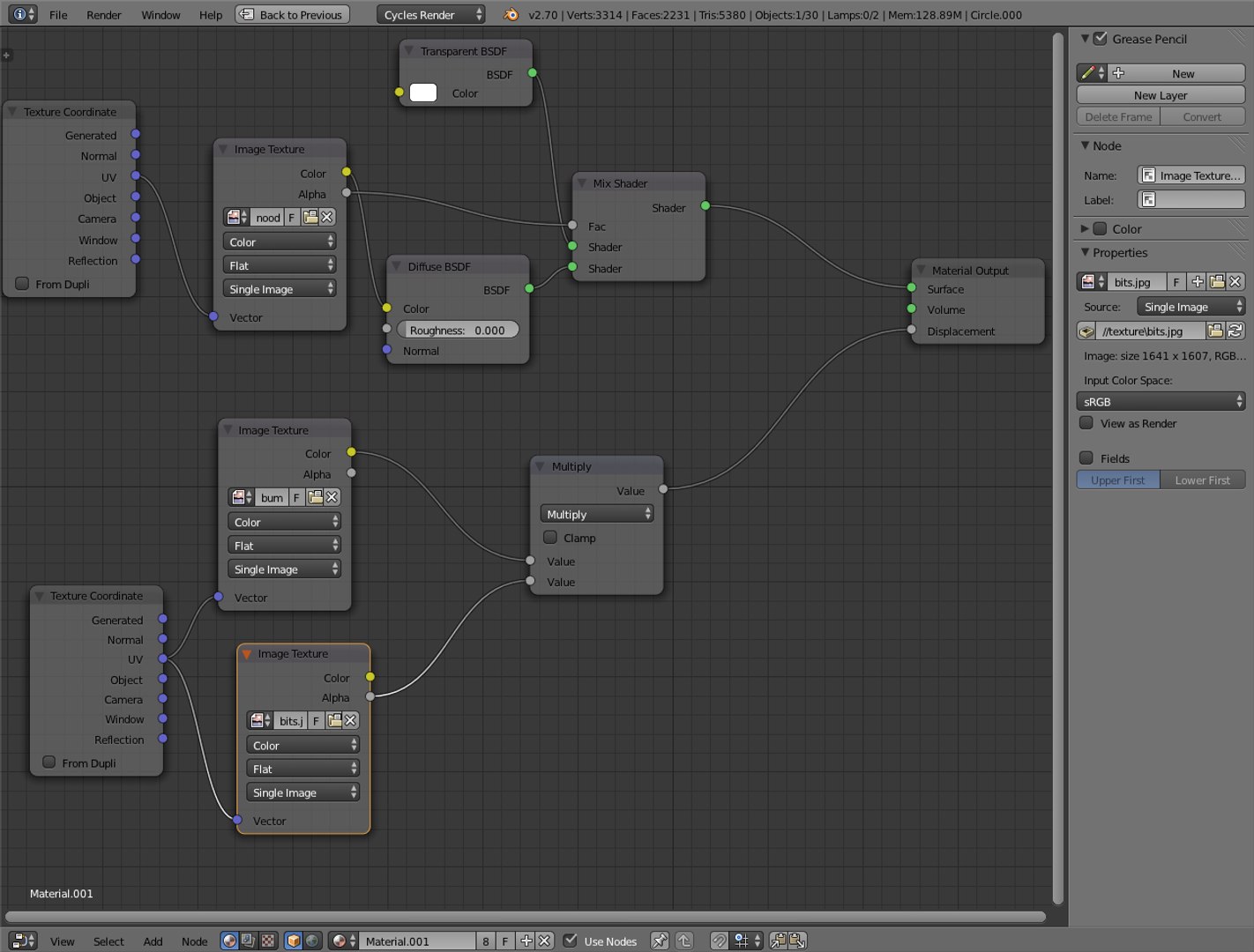Viewport: 1254px width, 952px height.
Task: Toggle pin node tree icon
Action: point(660,941)
